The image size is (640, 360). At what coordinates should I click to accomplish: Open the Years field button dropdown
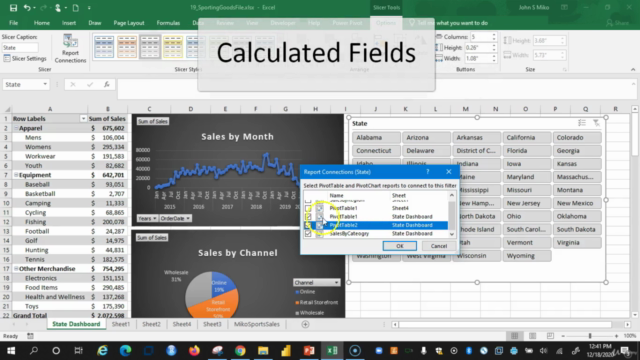(147, 218)
